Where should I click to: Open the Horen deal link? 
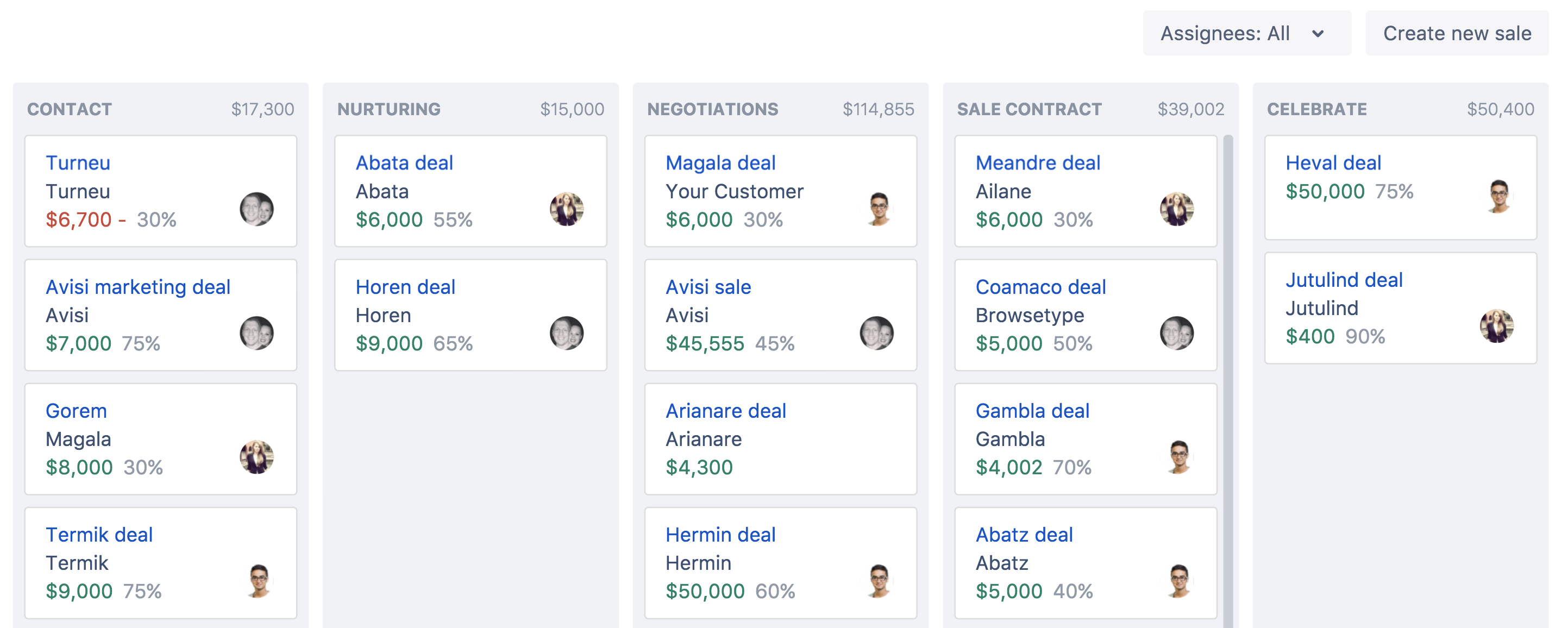[x=405, y=287]
